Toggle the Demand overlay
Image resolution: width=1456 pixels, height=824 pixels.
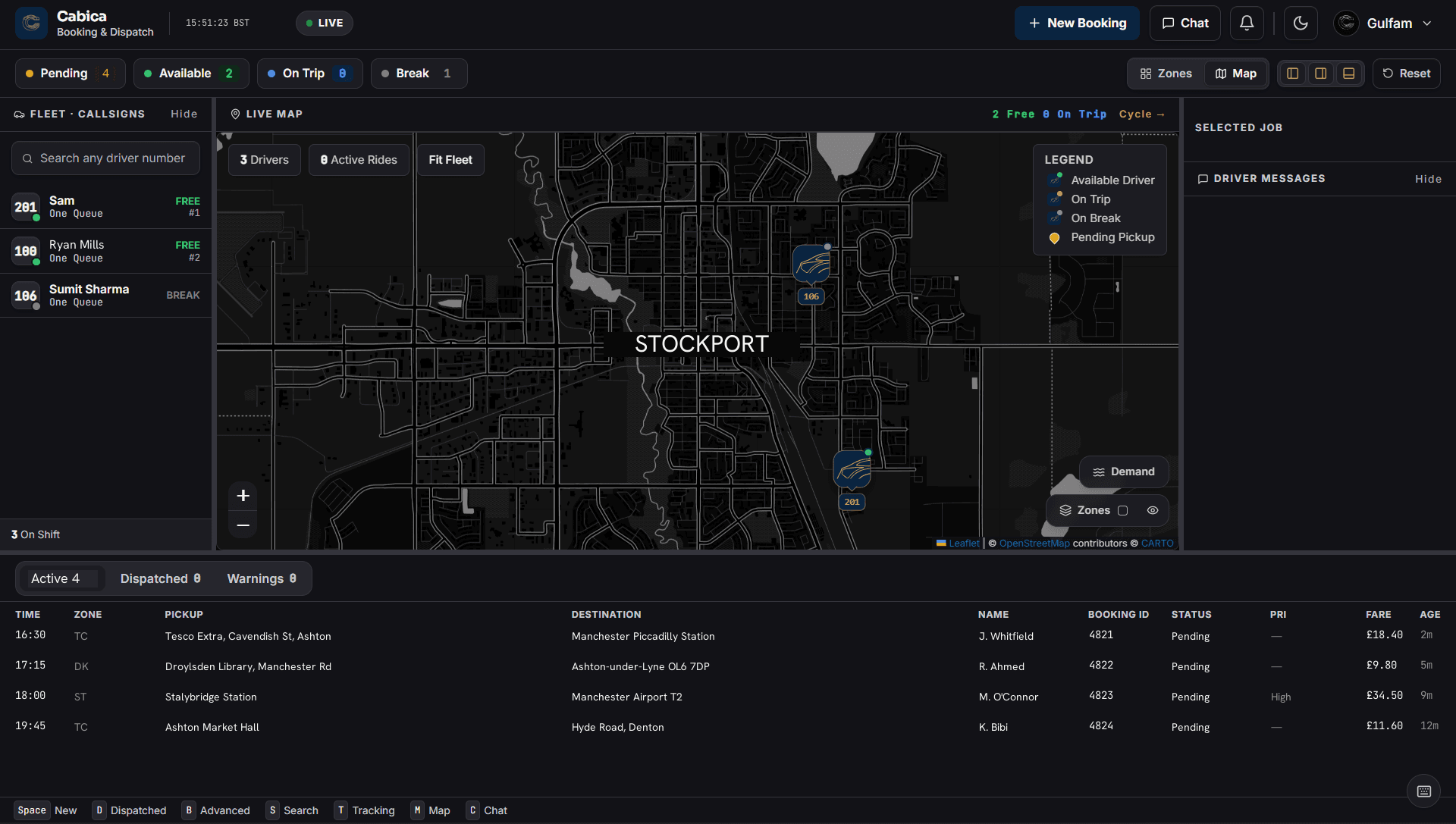1124,472
